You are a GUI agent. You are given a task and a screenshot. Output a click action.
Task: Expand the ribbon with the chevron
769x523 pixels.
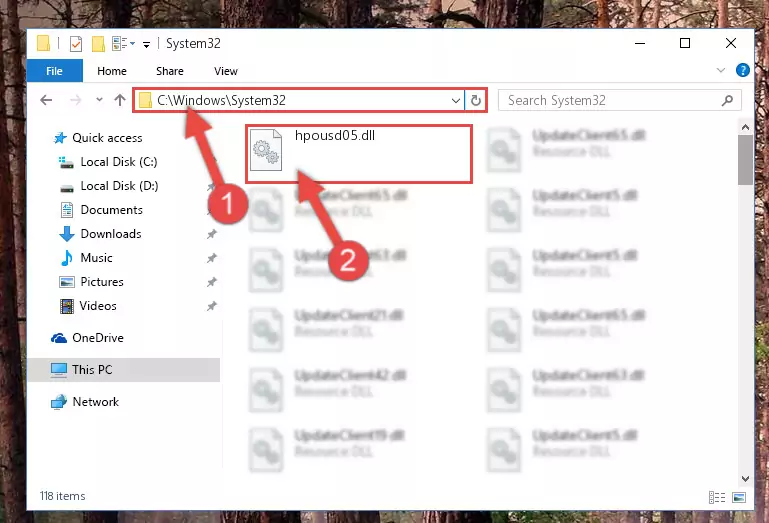pyautogui.click(x=720, y=70)
